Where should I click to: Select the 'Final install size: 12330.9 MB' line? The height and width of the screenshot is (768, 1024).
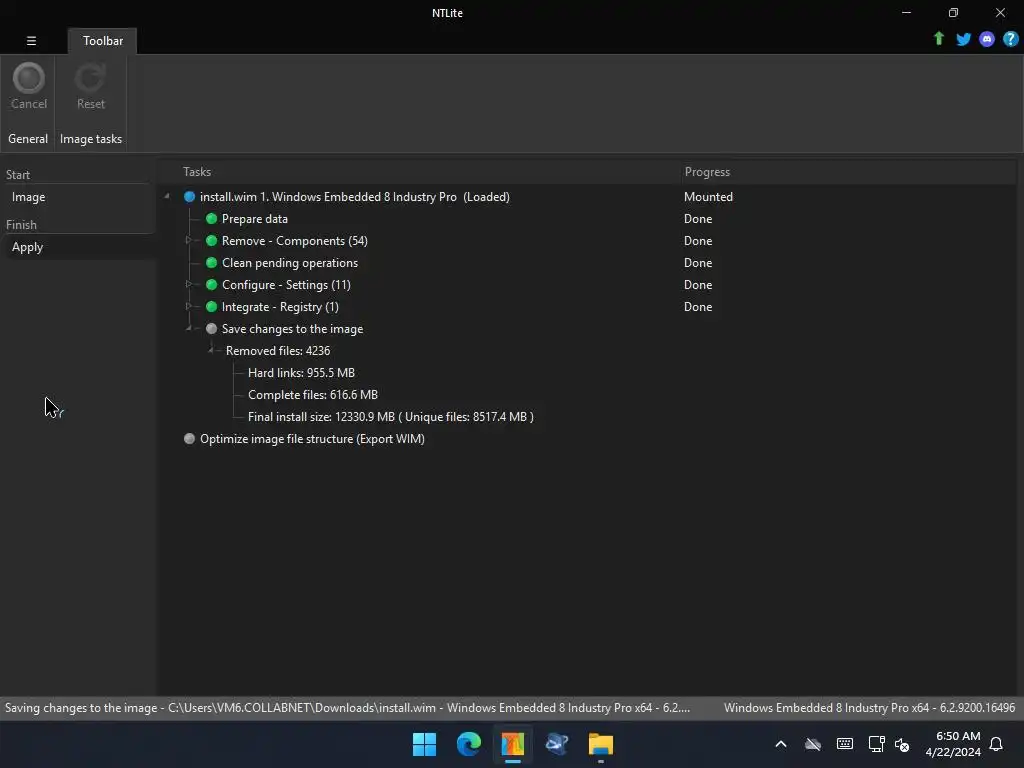point(391,417)
